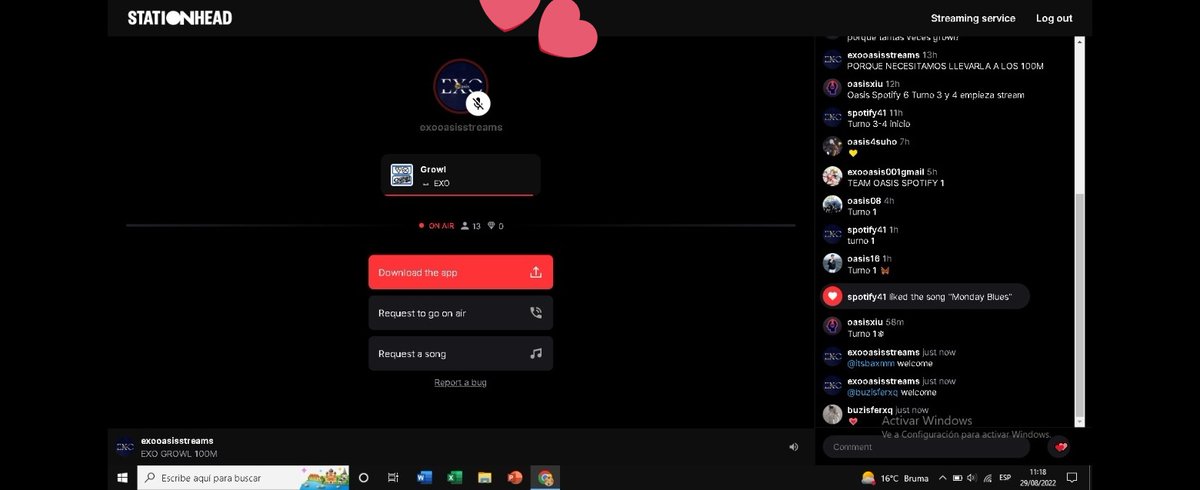This screenshot has width=1200, height=490.
Task: Click 'Turno 3-4 inicio' message
Action: pyautogui.click(x=878, y=124)
